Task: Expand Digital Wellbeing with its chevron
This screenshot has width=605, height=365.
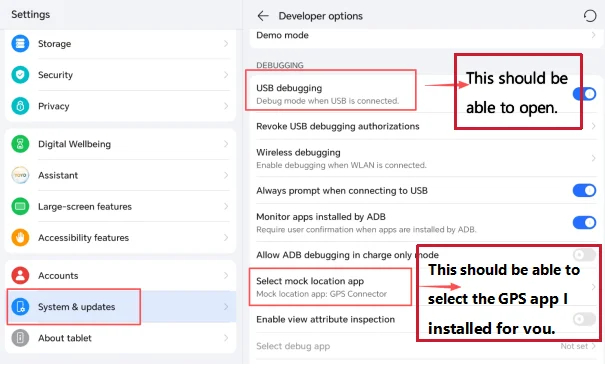Action: [x=226, y=144]
